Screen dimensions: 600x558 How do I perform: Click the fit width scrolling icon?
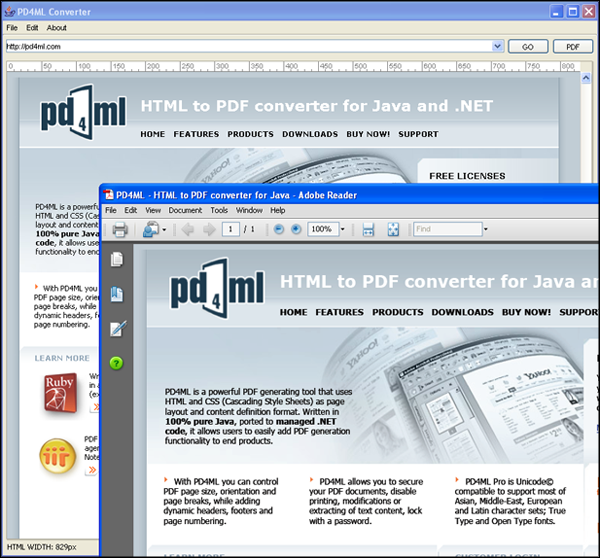pyautogui.click(x=368, y=230)
